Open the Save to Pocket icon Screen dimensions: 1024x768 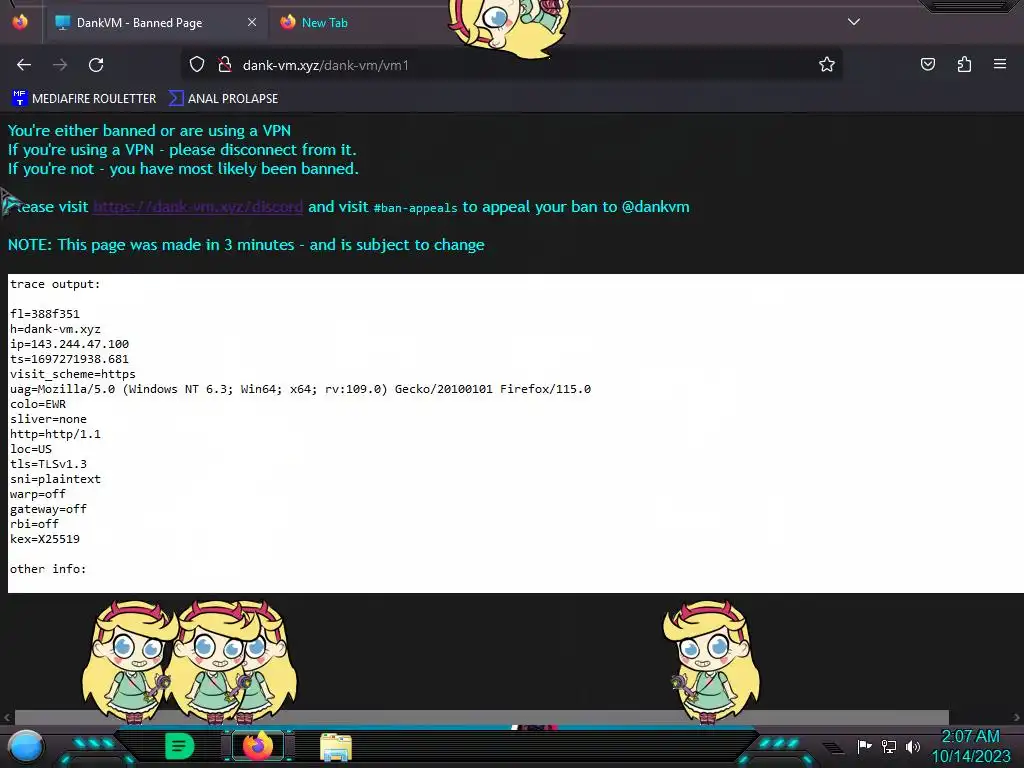[928, 64]
